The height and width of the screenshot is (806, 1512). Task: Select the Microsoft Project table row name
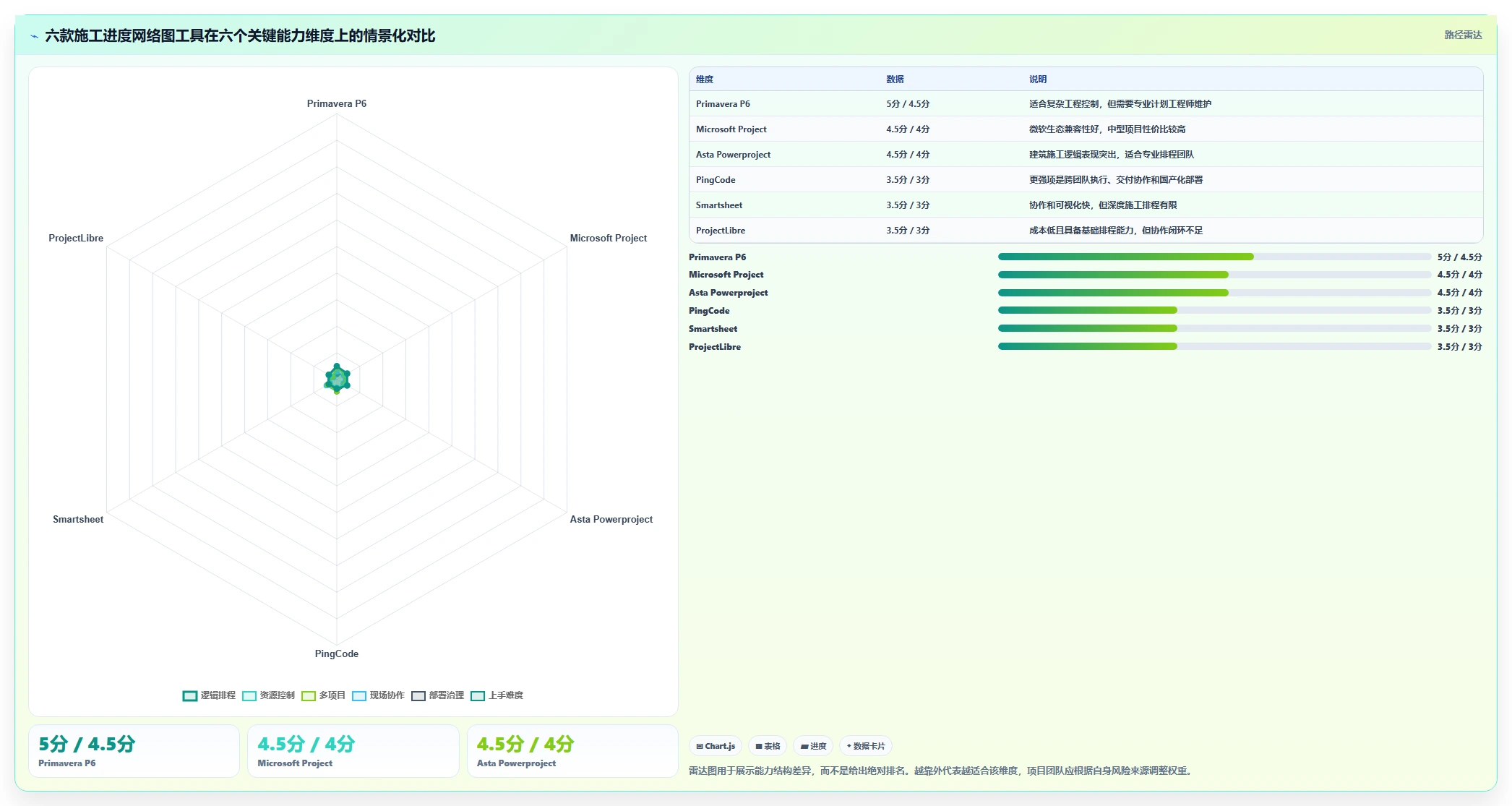click(x=731, y=129)
